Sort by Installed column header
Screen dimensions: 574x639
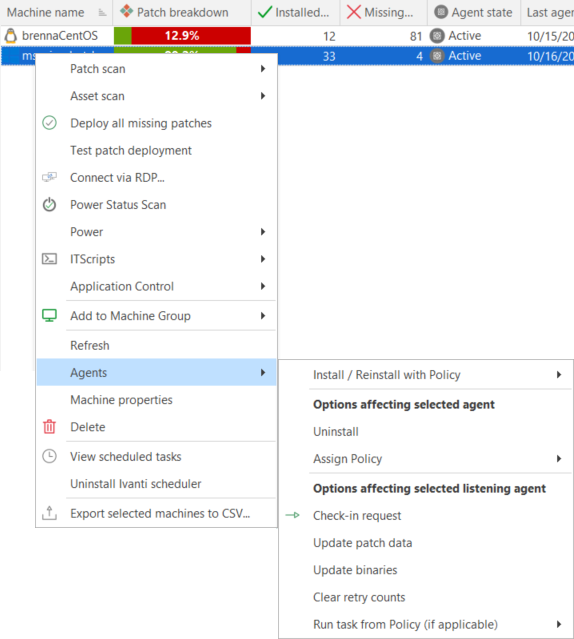296,12
